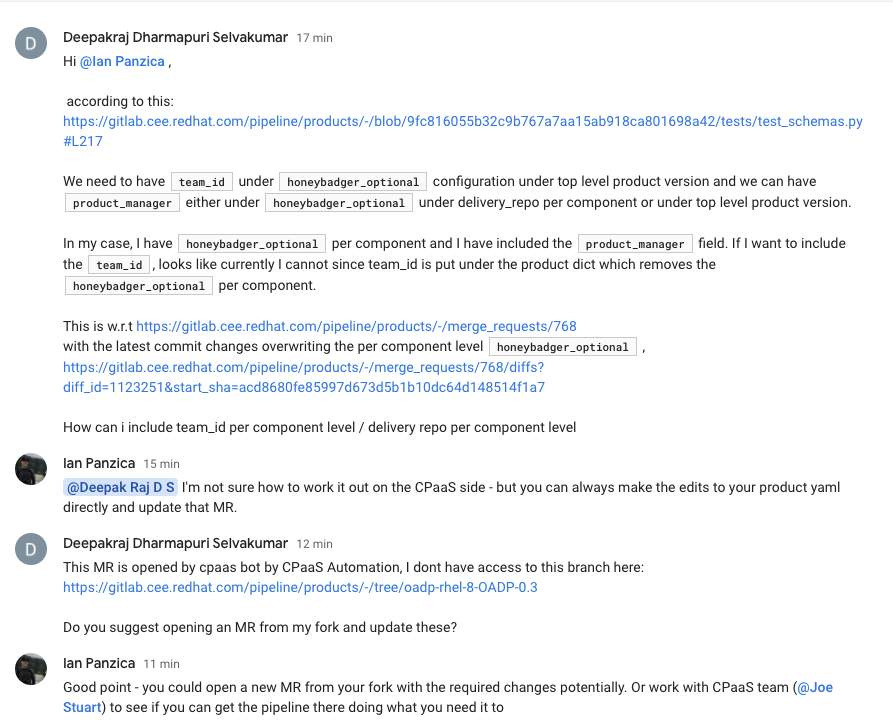Click Ian Panzica's avatar on the 15 min message
The width and height of the screenshot is (893, 723).
(x=31, y=469)
